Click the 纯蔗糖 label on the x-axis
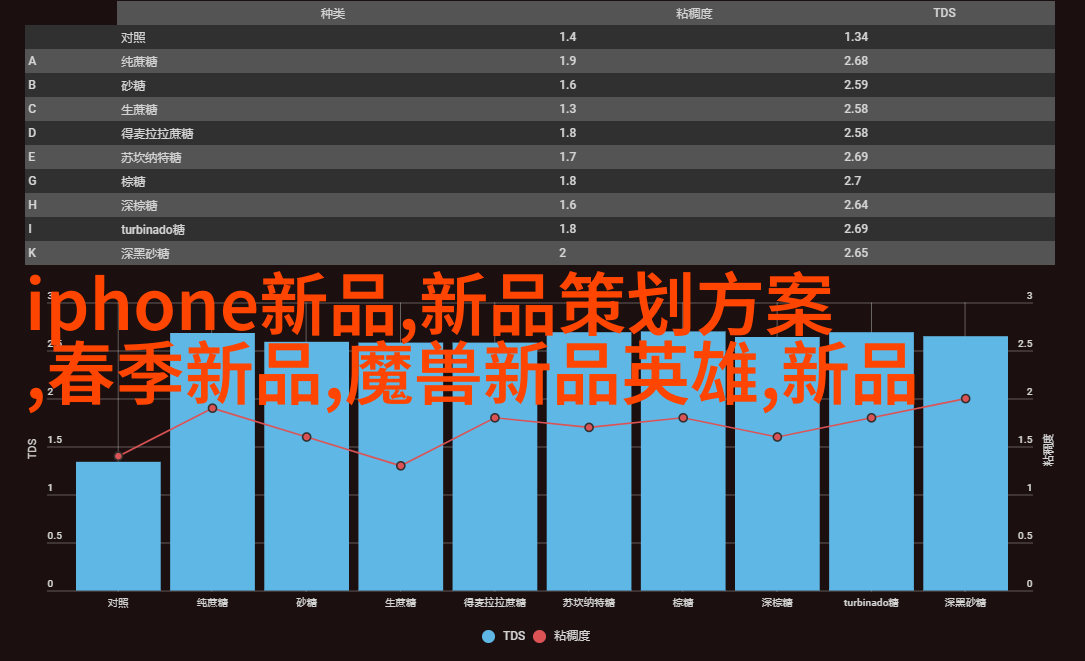Viewport: 1085px width, 661px height. pyautogui.click(x=212, y=603)
